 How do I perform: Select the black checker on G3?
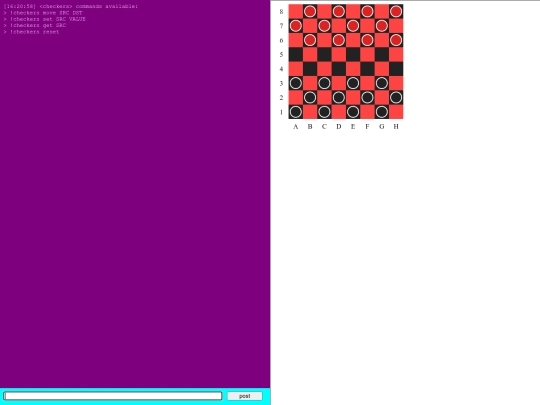pyautogui.click(x=382, y=83)
